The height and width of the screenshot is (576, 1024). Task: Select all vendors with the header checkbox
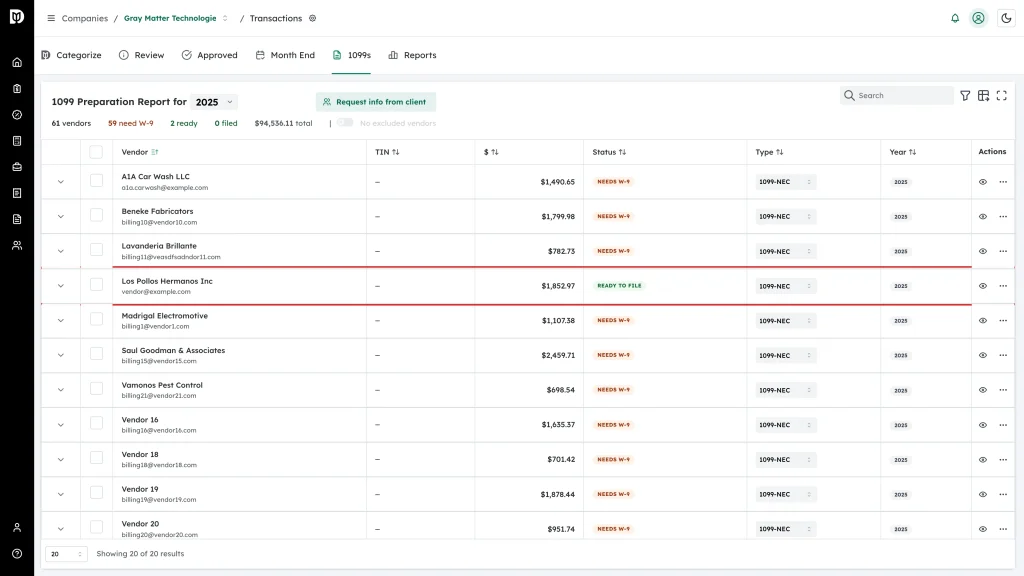(96, 152)
